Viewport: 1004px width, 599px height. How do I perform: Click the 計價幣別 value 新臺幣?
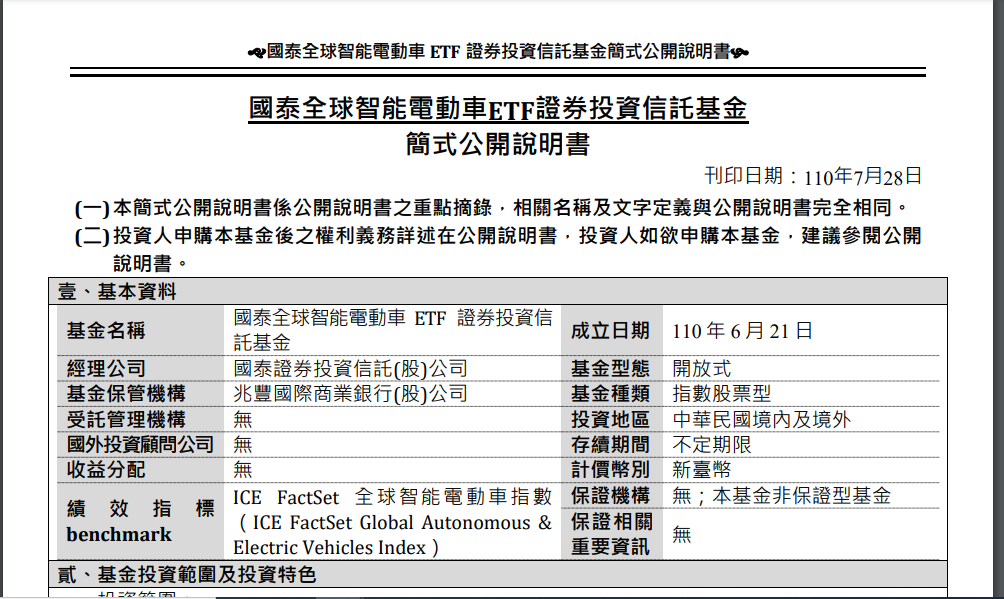[x=701, y=470]
